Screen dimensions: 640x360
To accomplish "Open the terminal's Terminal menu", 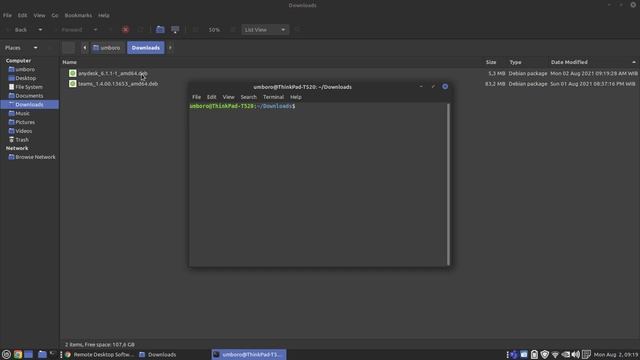I will click(273, 97).
